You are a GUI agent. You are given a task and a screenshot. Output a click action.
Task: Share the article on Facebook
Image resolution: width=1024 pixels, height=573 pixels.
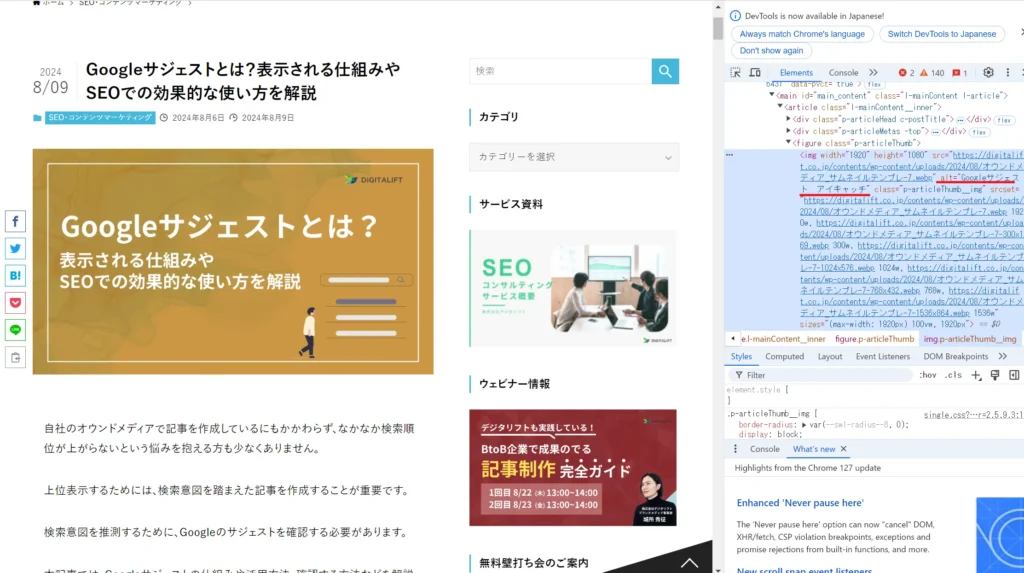pyautogui.click(x=16, y=221)
